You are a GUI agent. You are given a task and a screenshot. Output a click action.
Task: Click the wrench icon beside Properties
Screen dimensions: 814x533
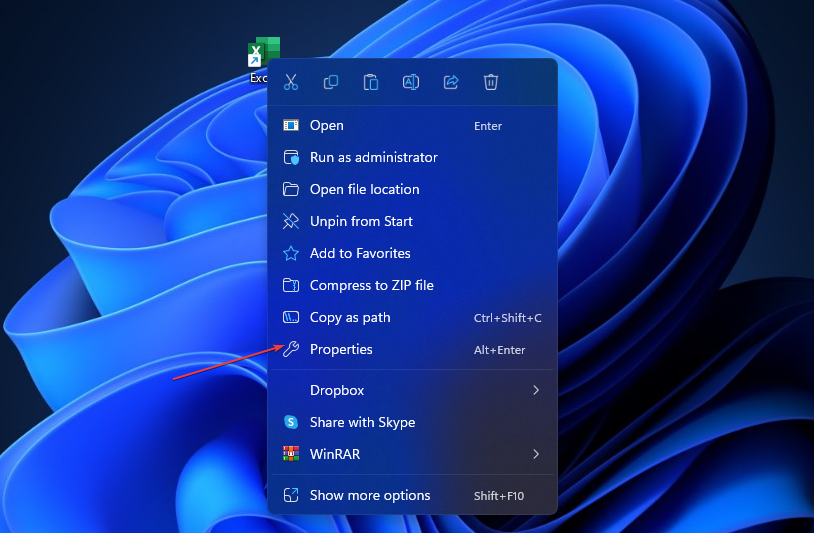pos(291,349)
